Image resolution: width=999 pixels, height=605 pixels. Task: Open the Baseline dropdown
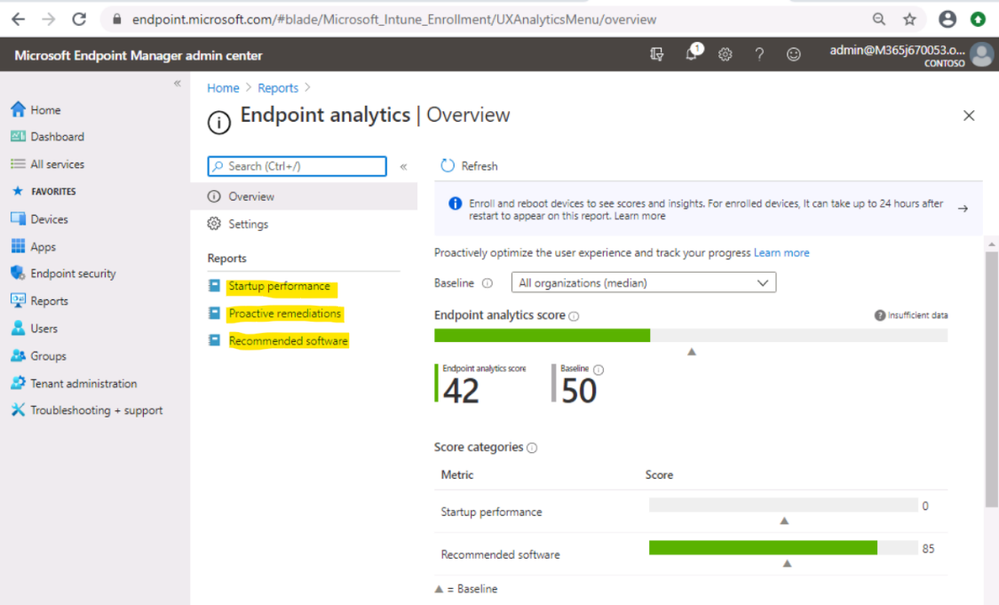tap(643, 283)
